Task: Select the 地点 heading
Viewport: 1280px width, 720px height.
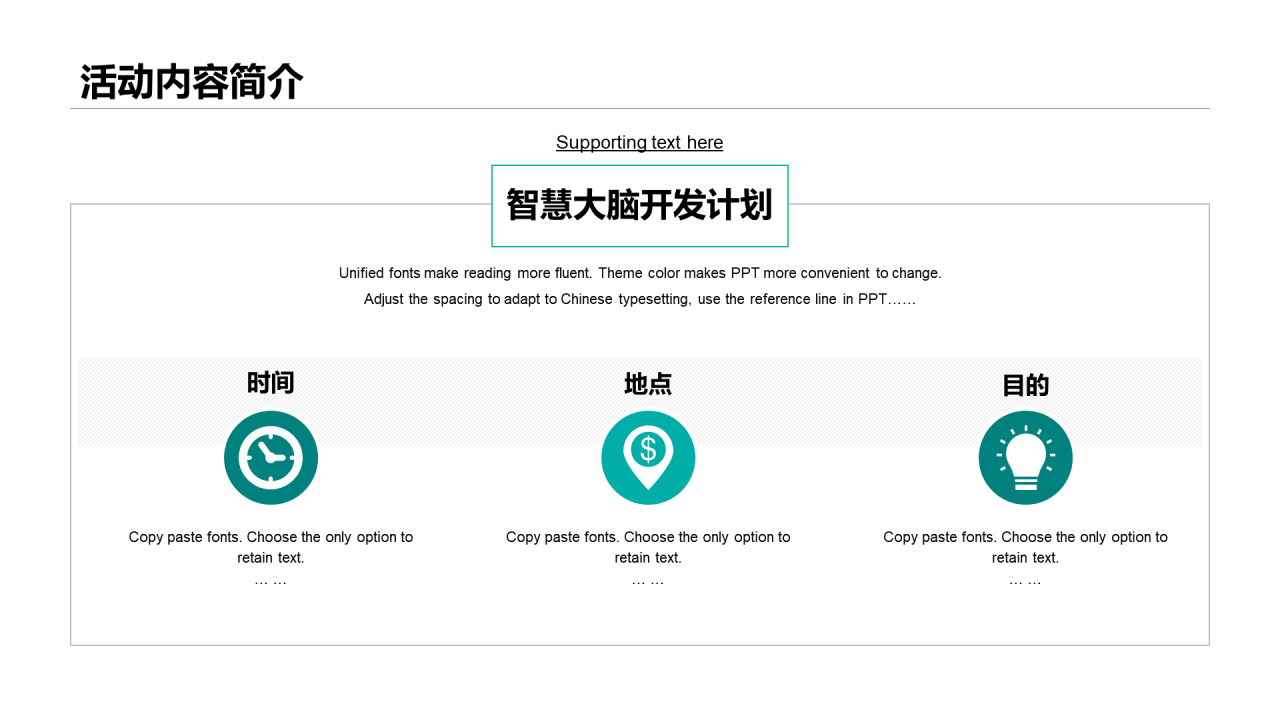Action: tap(648, 384)
